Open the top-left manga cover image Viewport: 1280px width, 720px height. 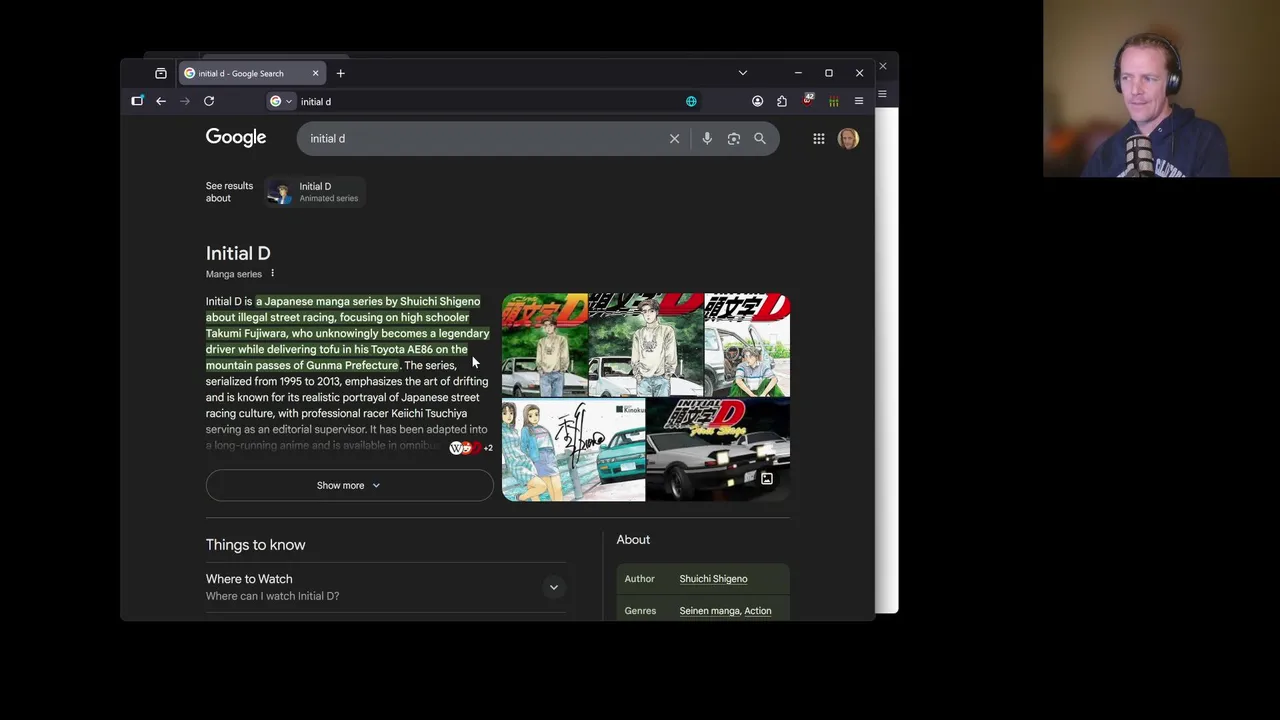point(545,344)
